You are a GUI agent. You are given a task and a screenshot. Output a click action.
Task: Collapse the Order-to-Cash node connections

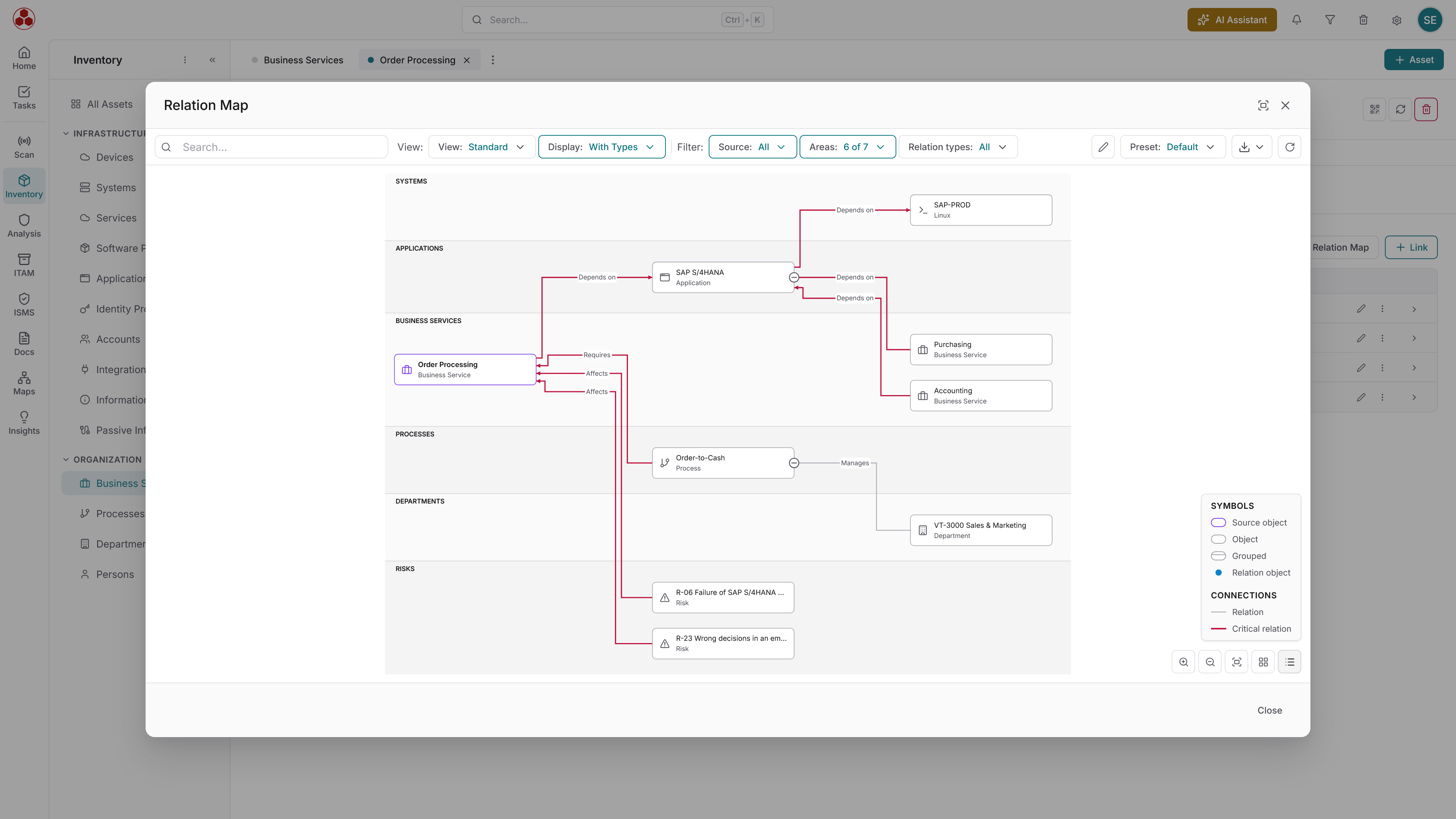794,463
